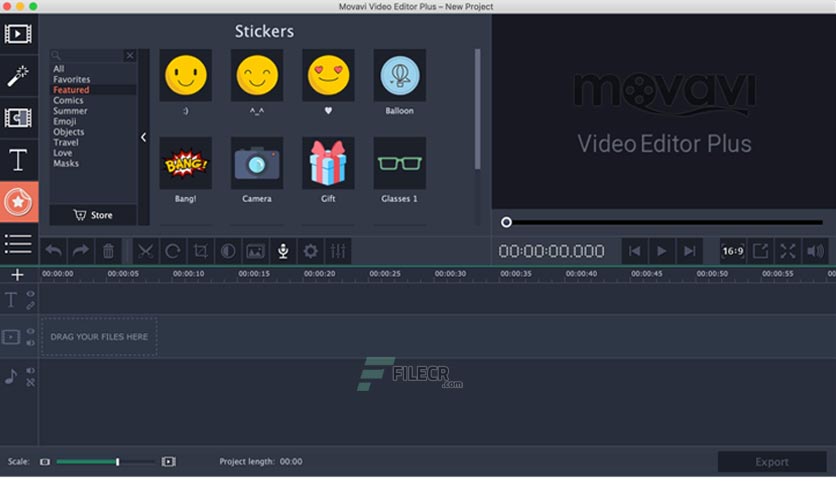Click the stickers list scrollbar

click(477, 109)
